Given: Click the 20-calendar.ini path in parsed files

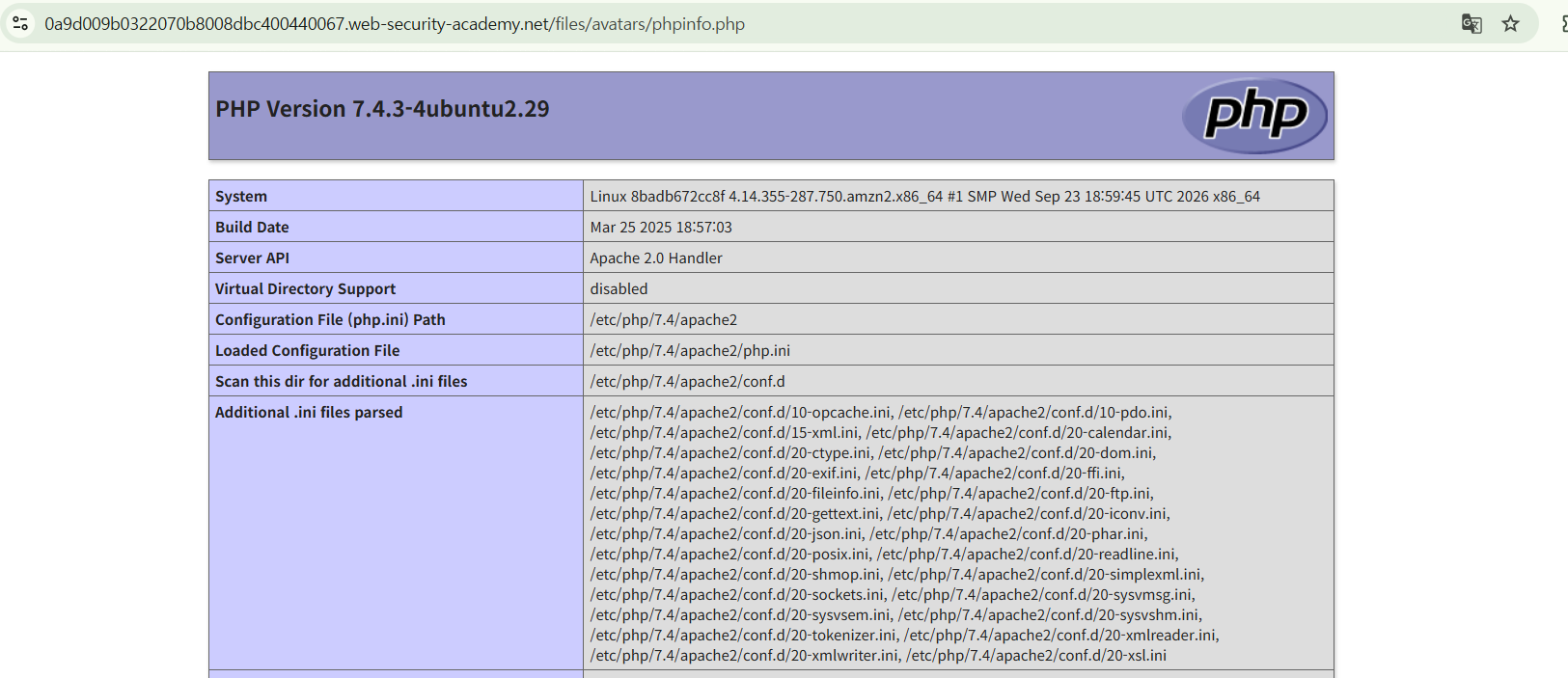Looking at the screenshot, I should (x=1017, y=432).
